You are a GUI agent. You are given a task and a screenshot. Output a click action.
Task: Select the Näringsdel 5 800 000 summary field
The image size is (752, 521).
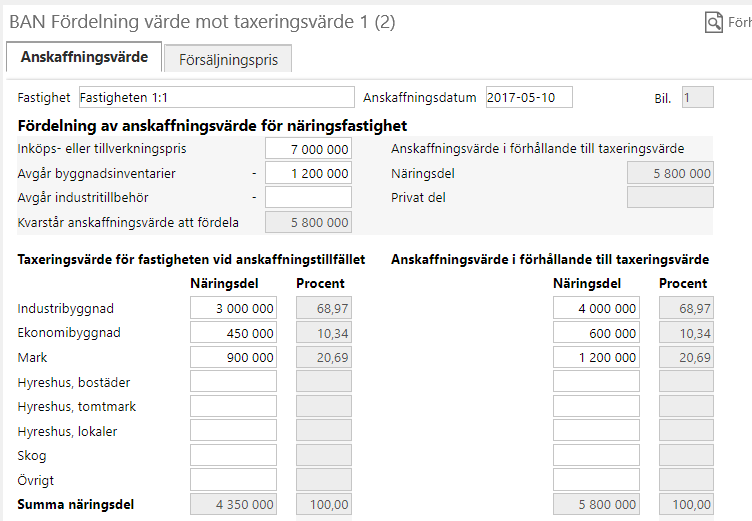tap(670, 173)
